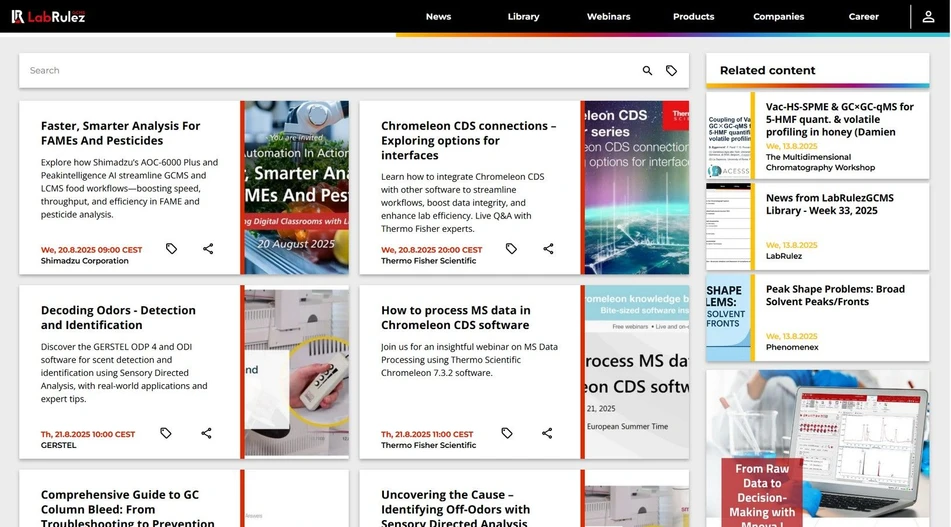Image resolution: width=951 pixels, height=527 pixels.
Task: Click tag icon on Decoding Odors card
Action: click(x=166, y=433)
